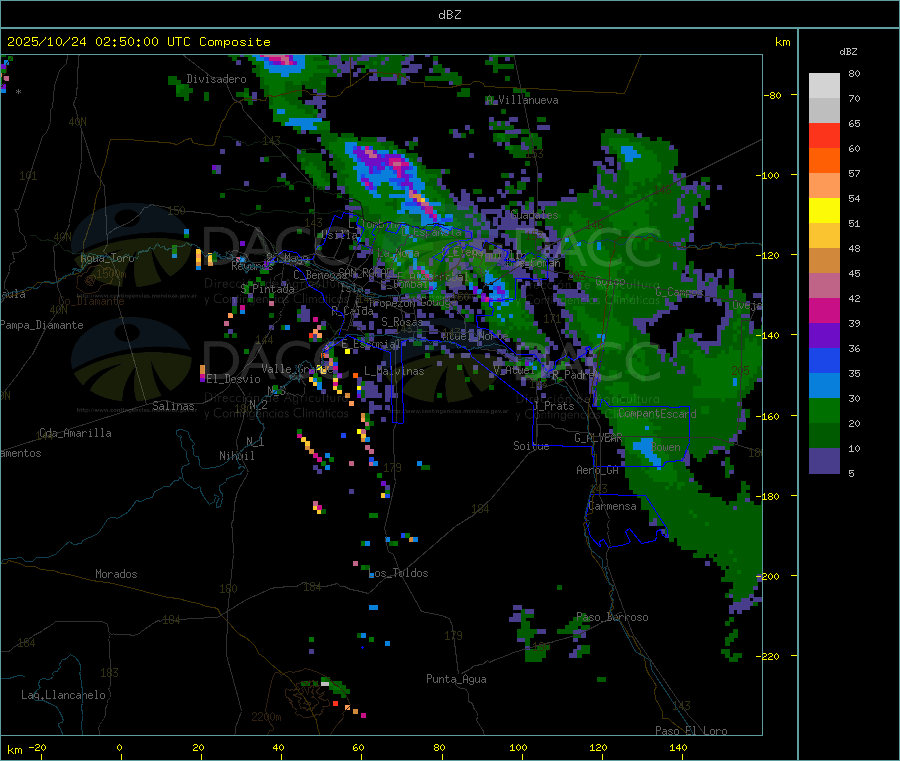
Task: Click the 'dBZ' title at top center
Action: [449, 15]
